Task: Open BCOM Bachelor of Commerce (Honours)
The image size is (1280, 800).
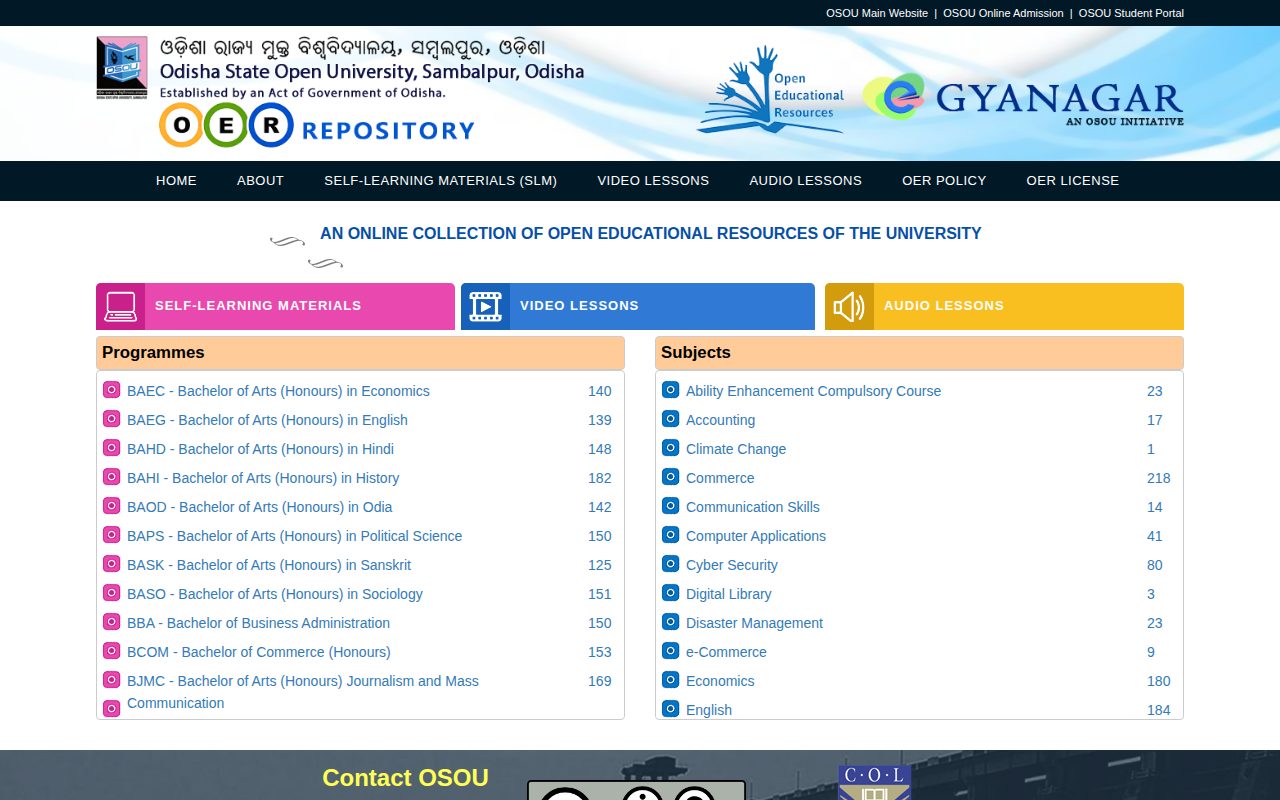Action: pyautogui.click(x=259, y=652)
